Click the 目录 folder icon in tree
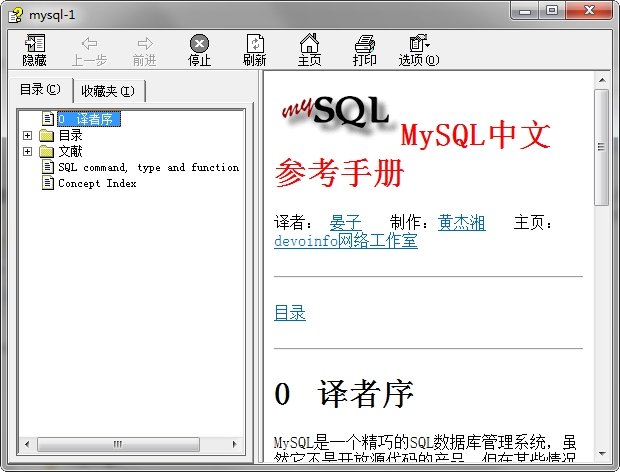Image resolution: width=620 pixels, height=472 pixels. click(x=47, y=136)
